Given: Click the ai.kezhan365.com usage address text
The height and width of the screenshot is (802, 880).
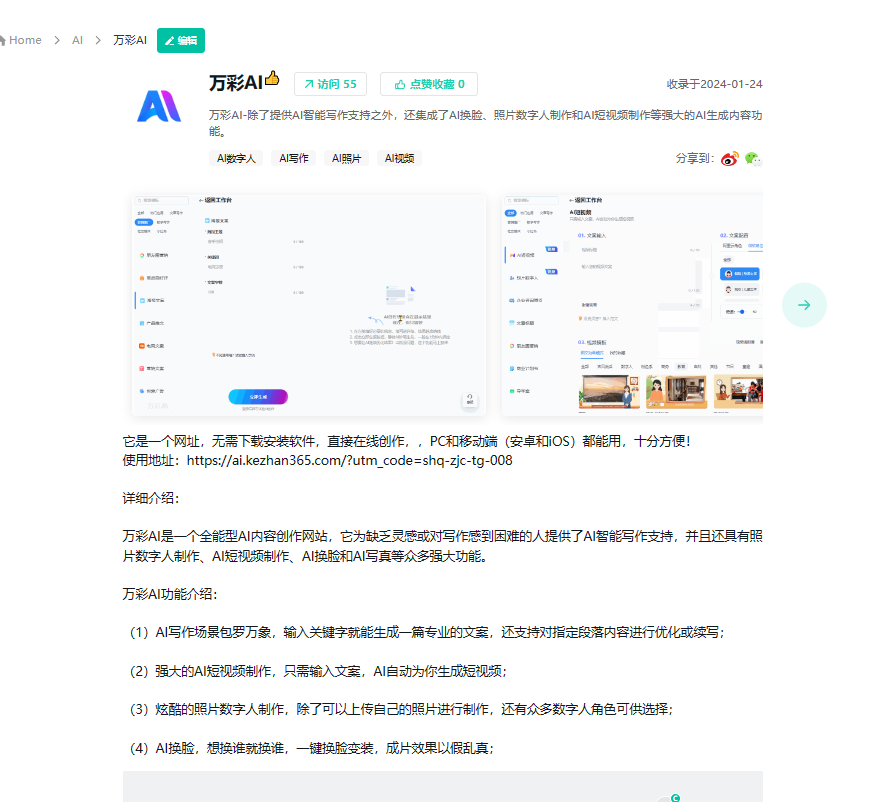Looking at the screenshot, I should [x=350, y=461].
